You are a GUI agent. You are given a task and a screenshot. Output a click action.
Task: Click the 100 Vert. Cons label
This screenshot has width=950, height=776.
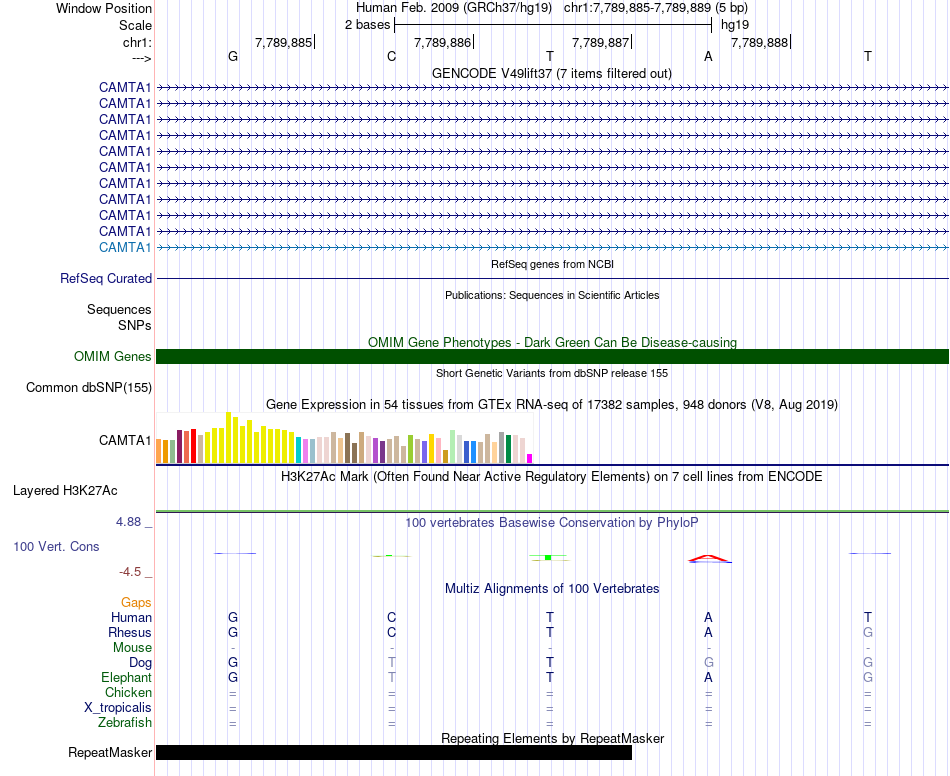pyautogui.click(x=56, y=546)
